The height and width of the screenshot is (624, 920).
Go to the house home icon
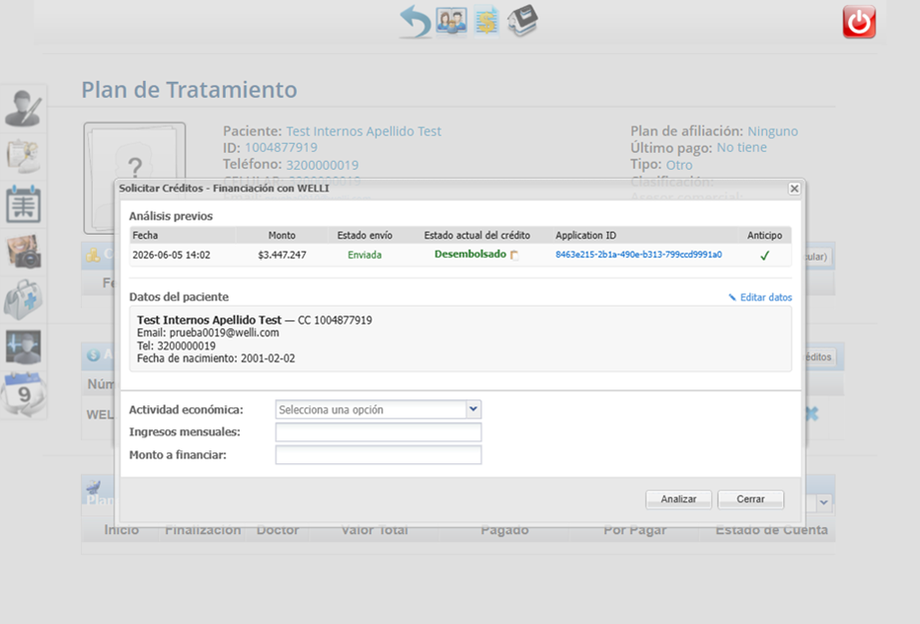coord(522,21)
